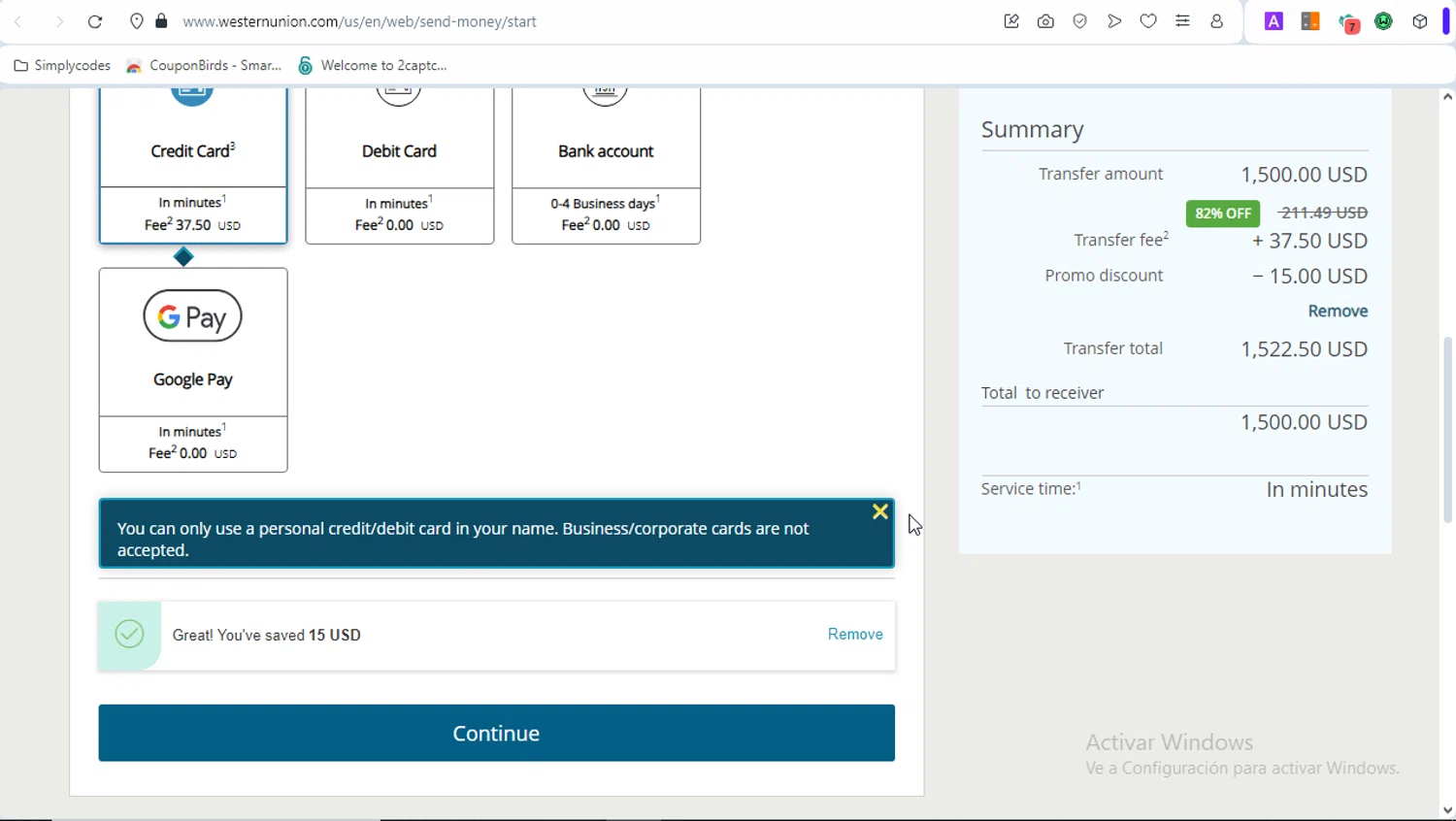The width and height of the screenshot is (1456, 821).
Task: Select Google Pay payment method
Action: [x=193, y=370]
